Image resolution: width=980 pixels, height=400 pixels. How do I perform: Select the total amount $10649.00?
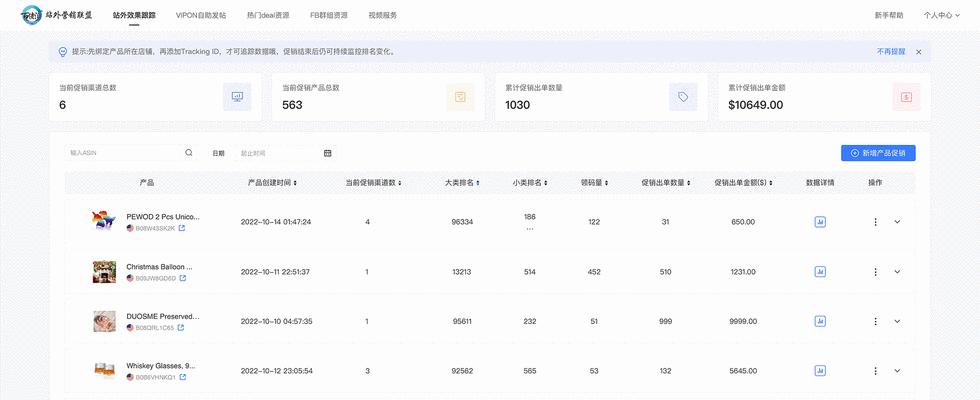pyautogui.click(x=756, y=105)
